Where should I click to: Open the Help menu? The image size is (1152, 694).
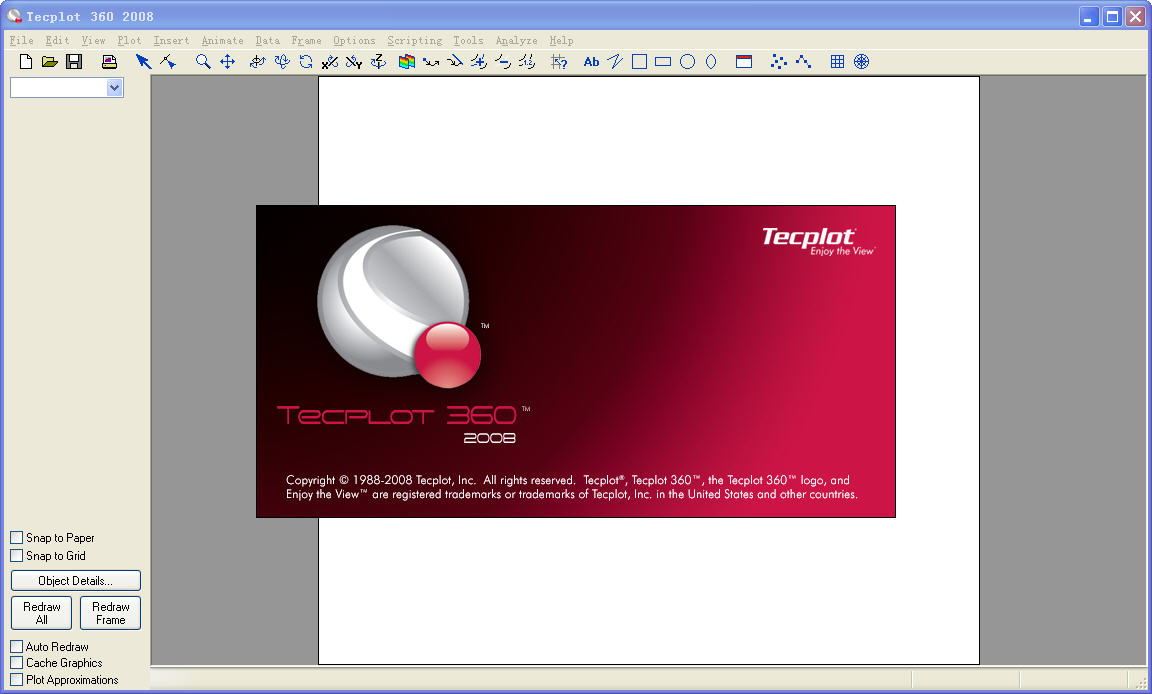561,40
